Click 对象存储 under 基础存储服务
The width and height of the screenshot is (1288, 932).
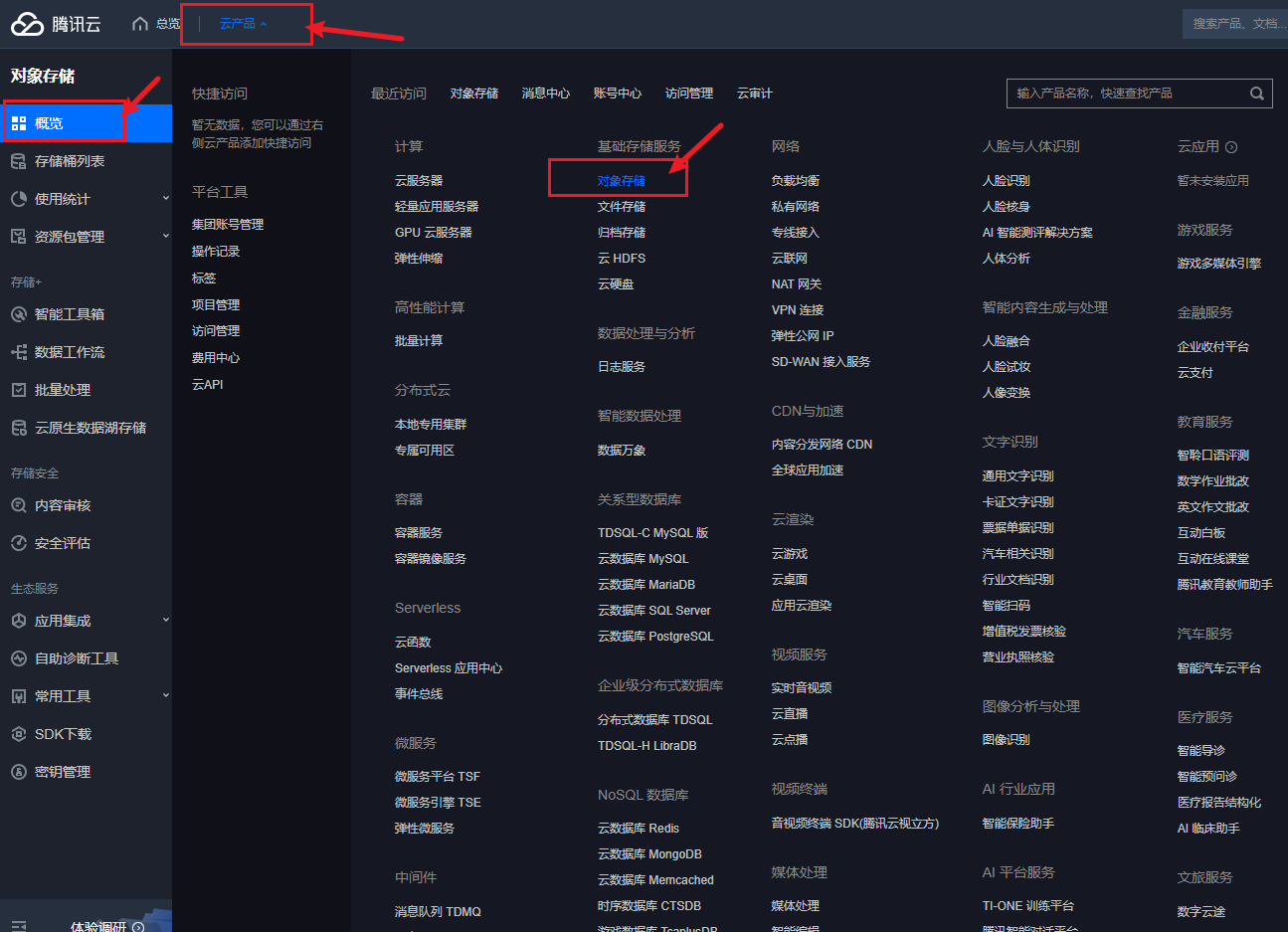click(622, 181)
